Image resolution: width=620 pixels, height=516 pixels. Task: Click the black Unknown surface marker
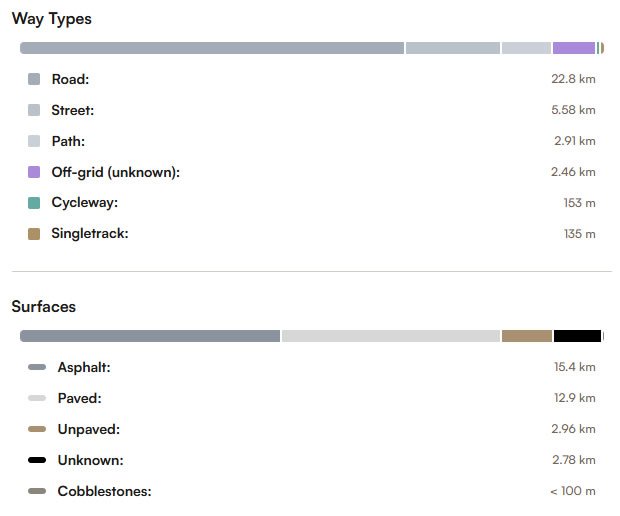[x=37, y=460]
